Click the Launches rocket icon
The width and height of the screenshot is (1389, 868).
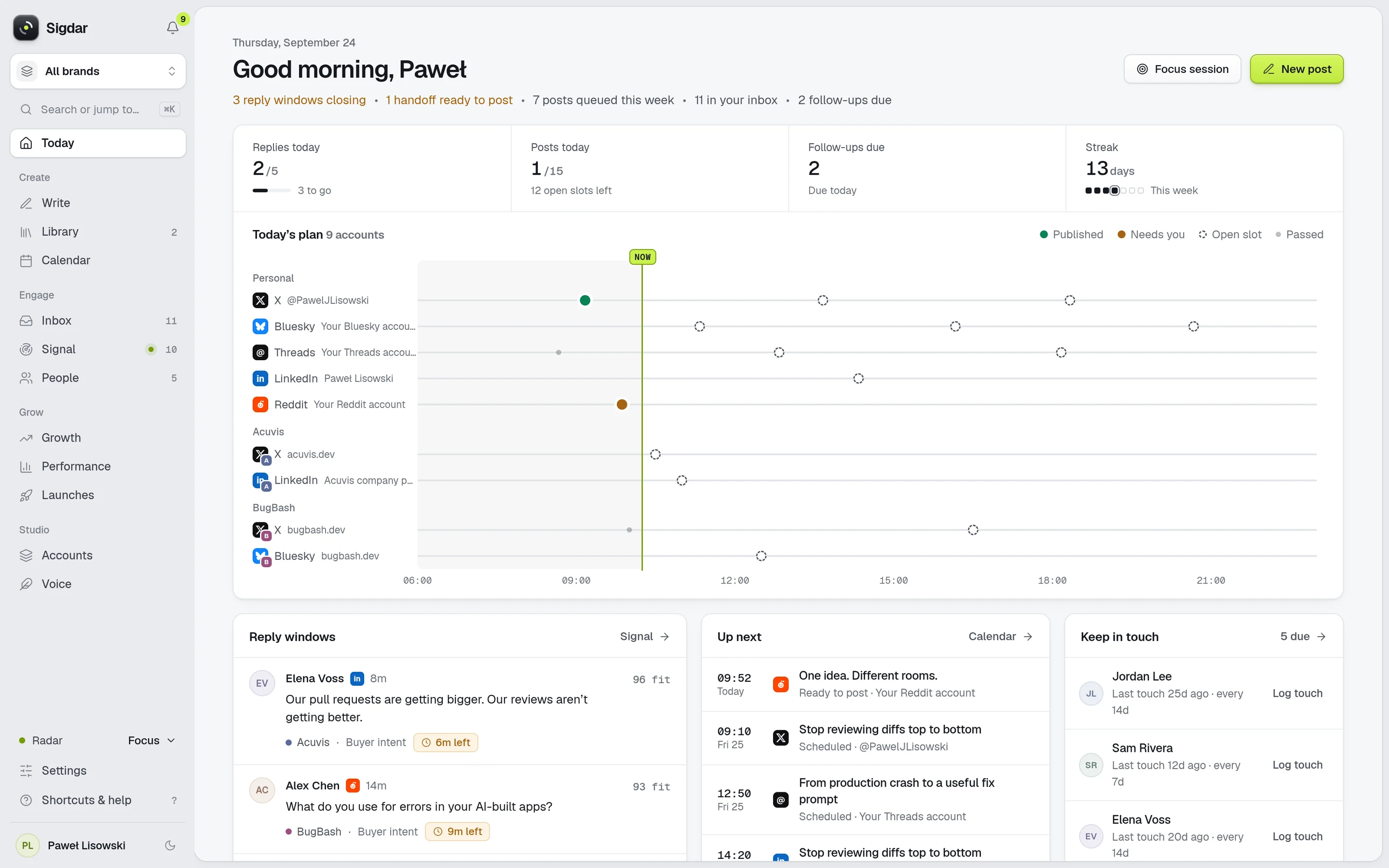coord(27,495)
